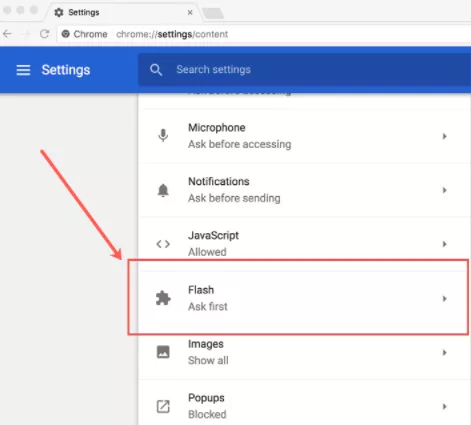The image size is (471, 425).
Task: Open a new tab button
Action: [213, 13]
